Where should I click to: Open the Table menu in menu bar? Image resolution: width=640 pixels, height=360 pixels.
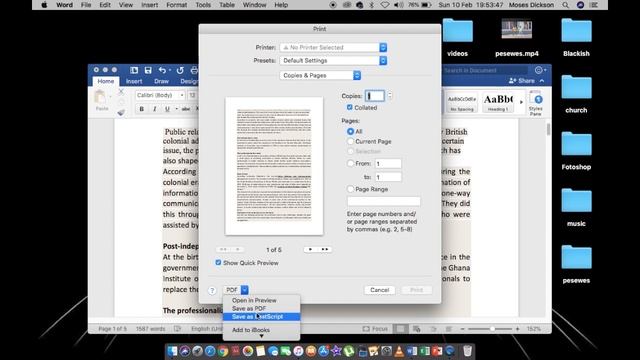(x=227, y=5)
